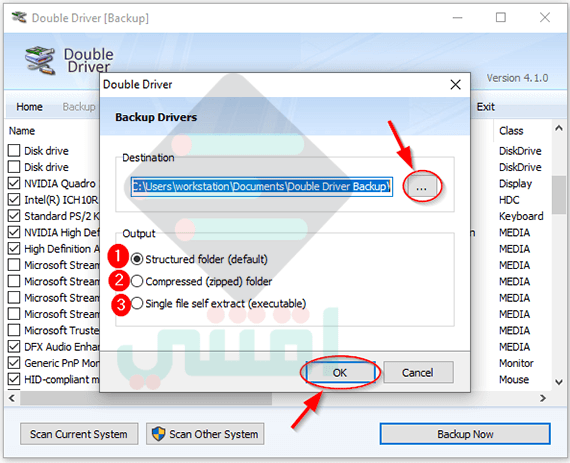
Task: Click the Destination path field
Action: (x=261, y=187)
